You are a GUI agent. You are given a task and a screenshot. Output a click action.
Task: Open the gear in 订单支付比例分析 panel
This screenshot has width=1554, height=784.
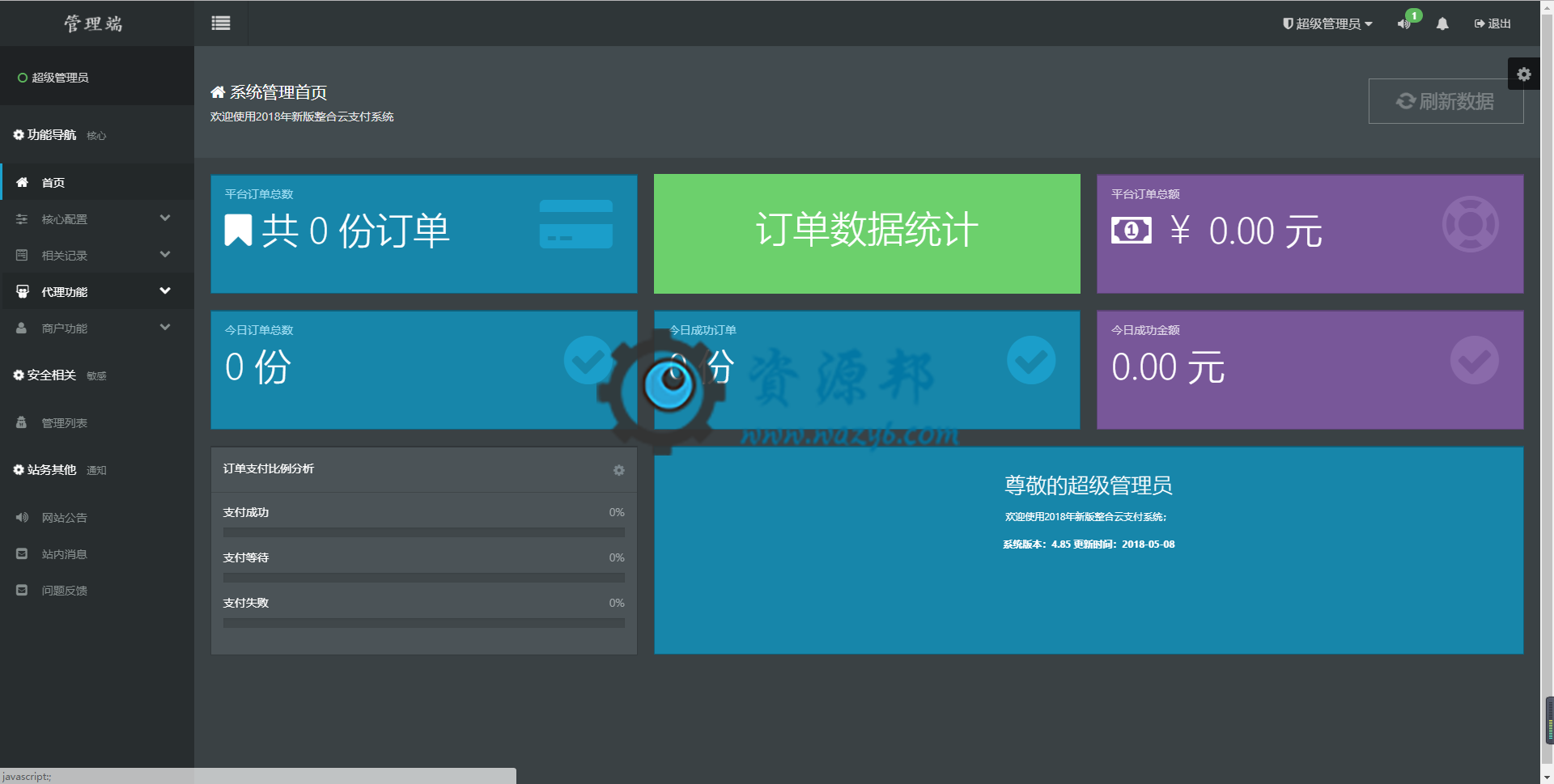pyautogui.click(x=619, y=470)
